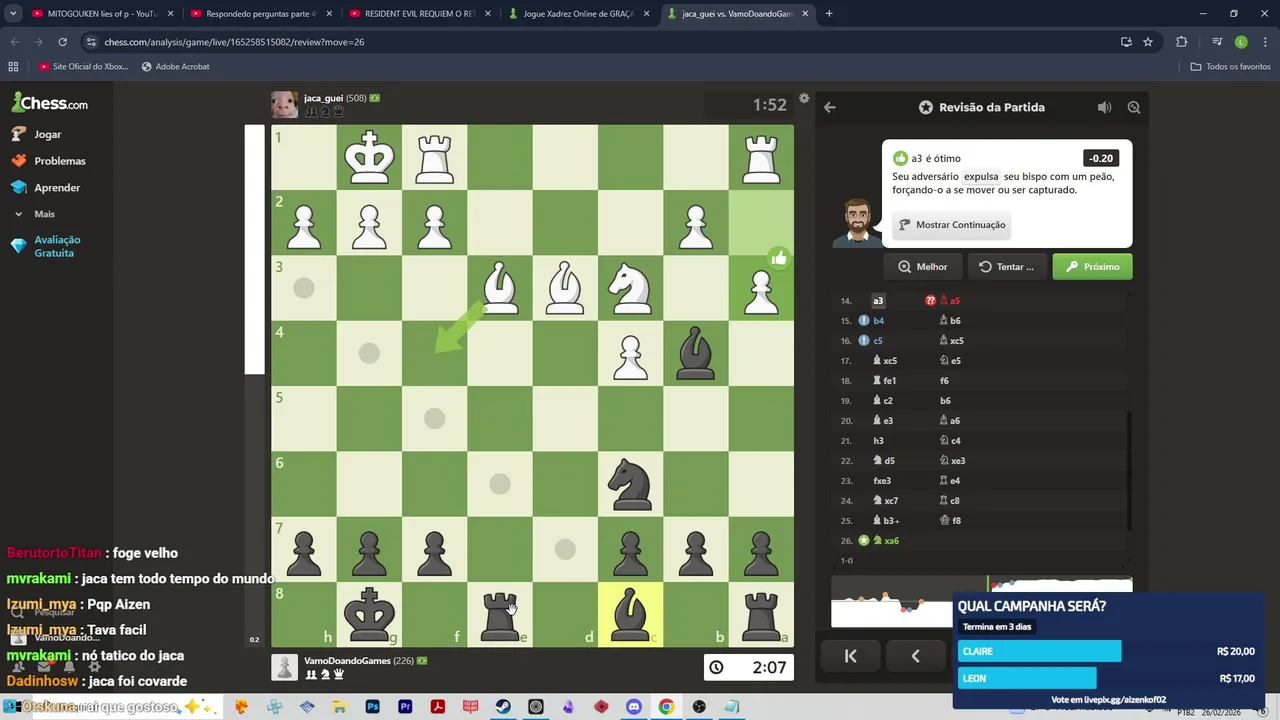Click the green Próximo button
The width and height of the screenshot is (1280, 720).
1092,267
